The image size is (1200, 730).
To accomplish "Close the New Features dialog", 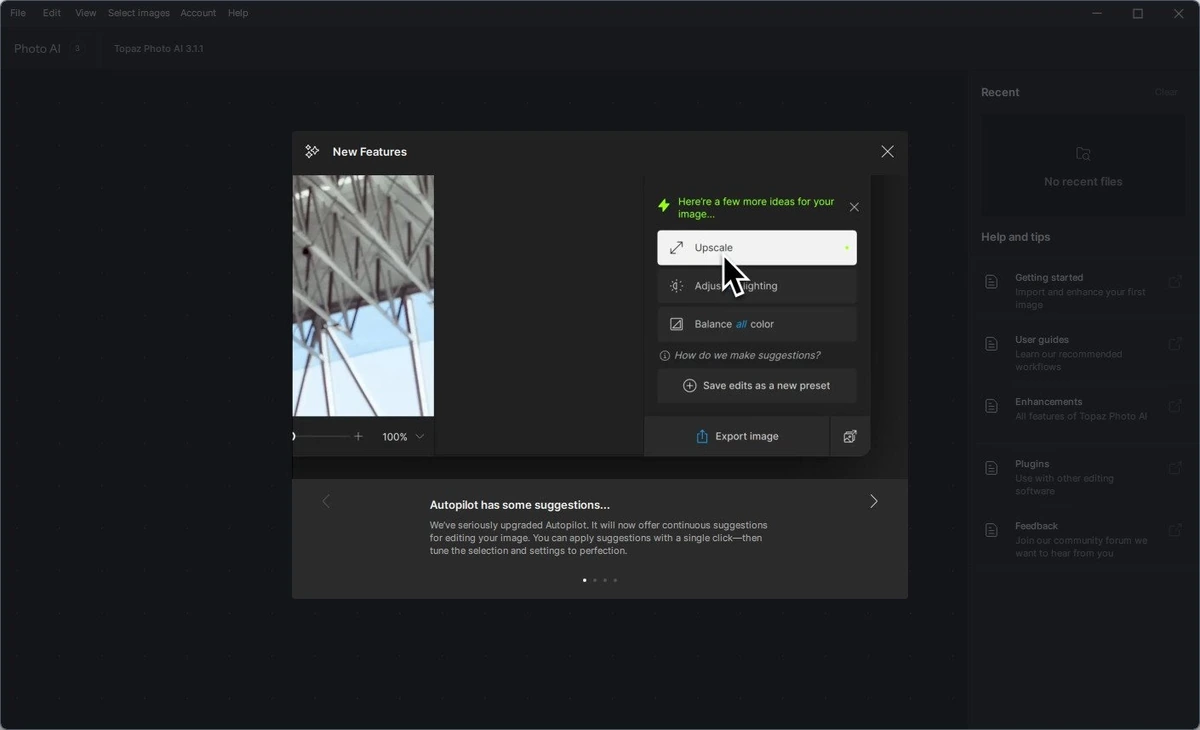I will [x=887, y=152].
